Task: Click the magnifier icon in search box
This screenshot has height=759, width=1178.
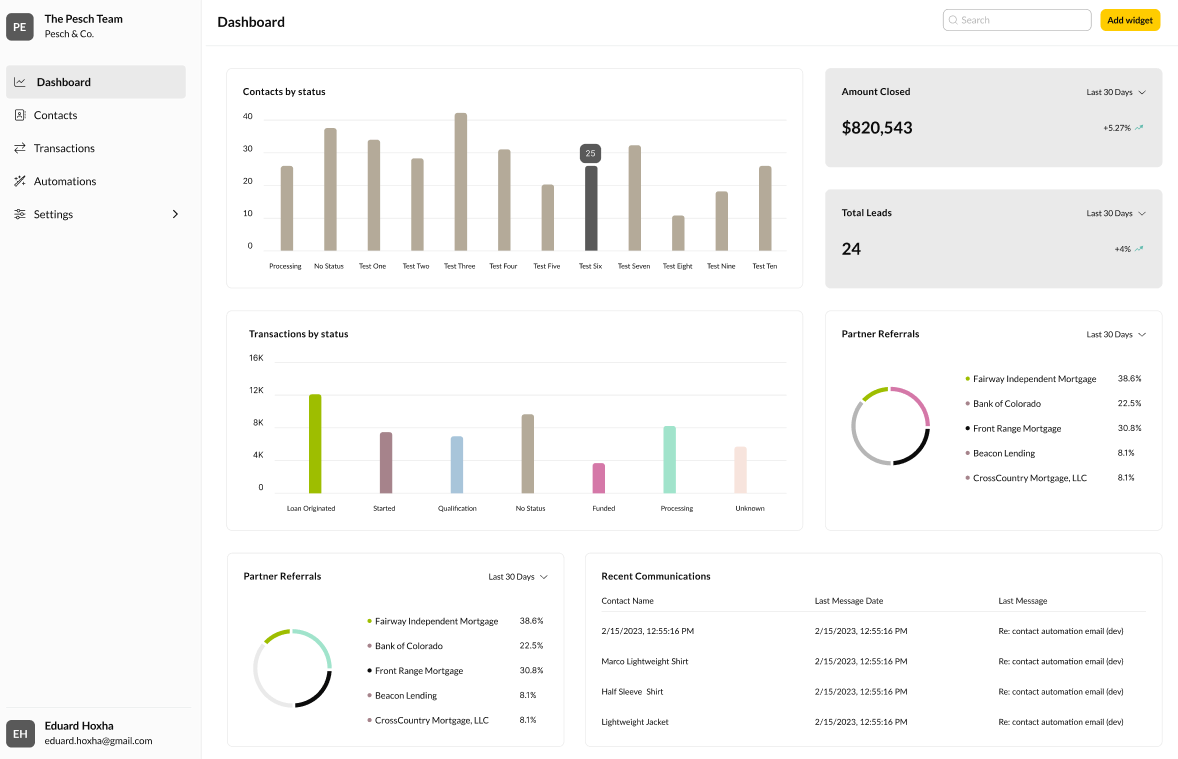Action: [953, 20]
